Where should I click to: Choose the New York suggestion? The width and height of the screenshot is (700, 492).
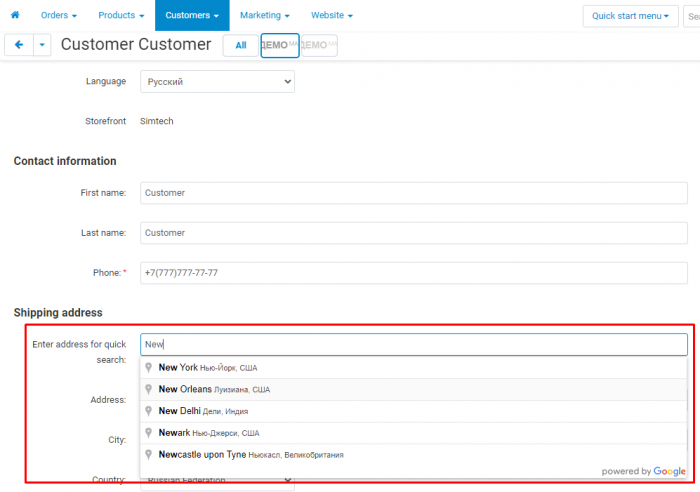pos(413,368)
